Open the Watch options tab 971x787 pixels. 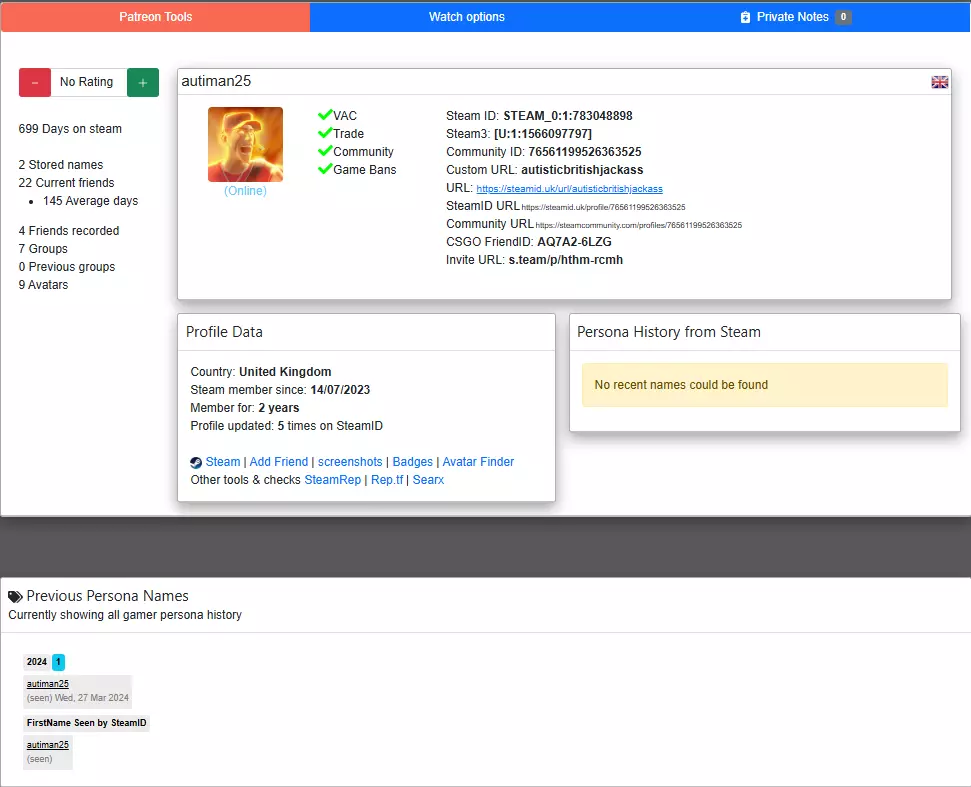(467, 17)
